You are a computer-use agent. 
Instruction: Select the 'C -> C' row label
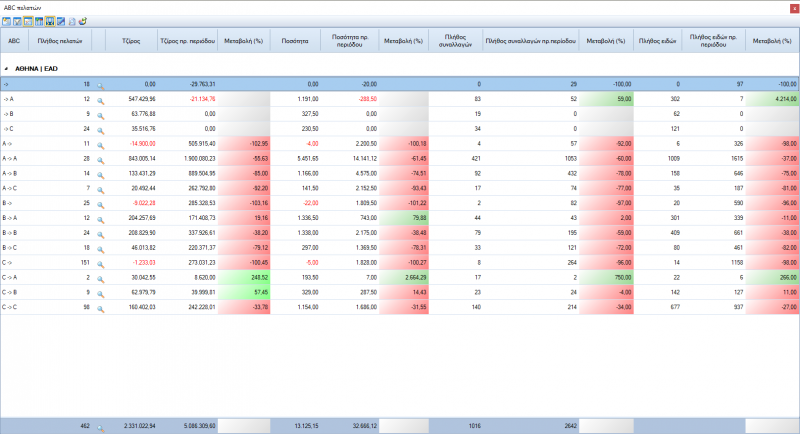tap(10, 307)
